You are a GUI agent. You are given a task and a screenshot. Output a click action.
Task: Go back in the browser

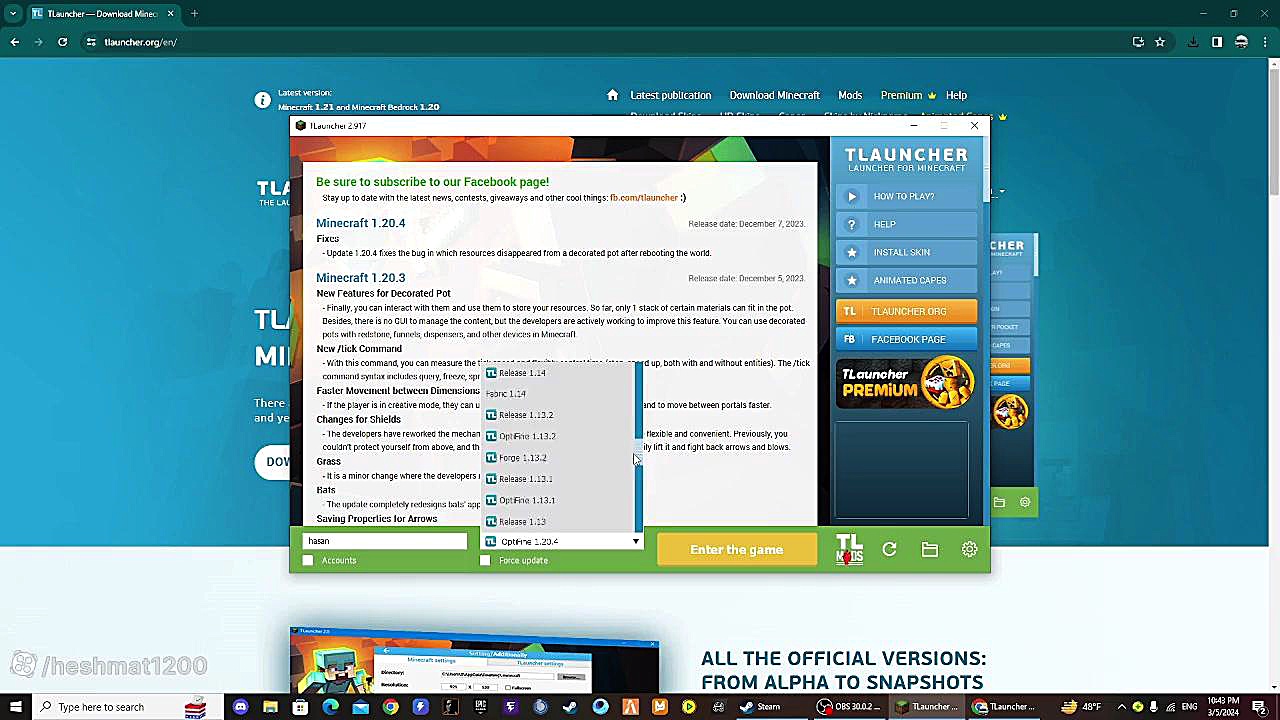15,42
